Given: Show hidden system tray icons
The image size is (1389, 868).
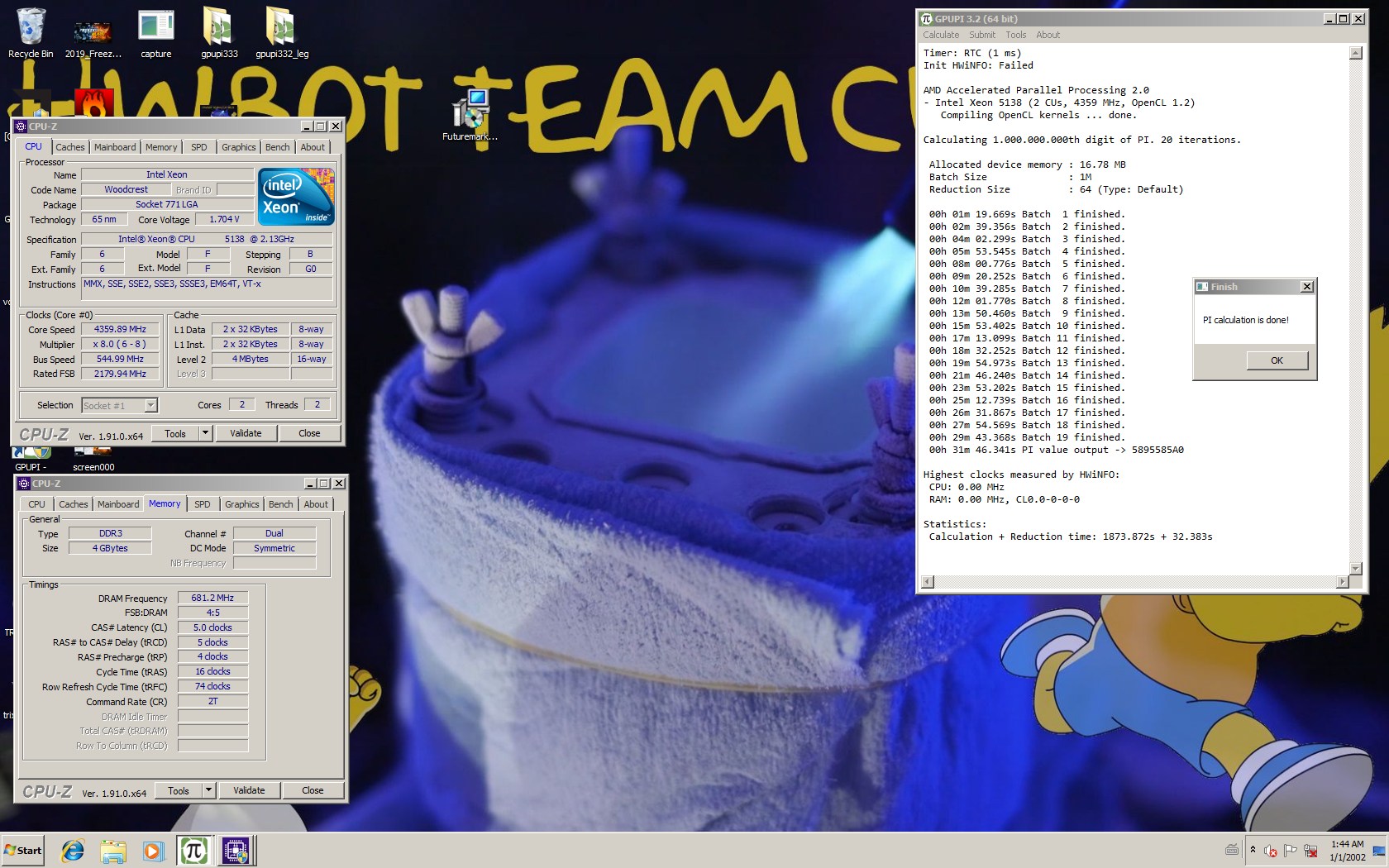Looking at the screenshot, I should (x=1253, y=850).
